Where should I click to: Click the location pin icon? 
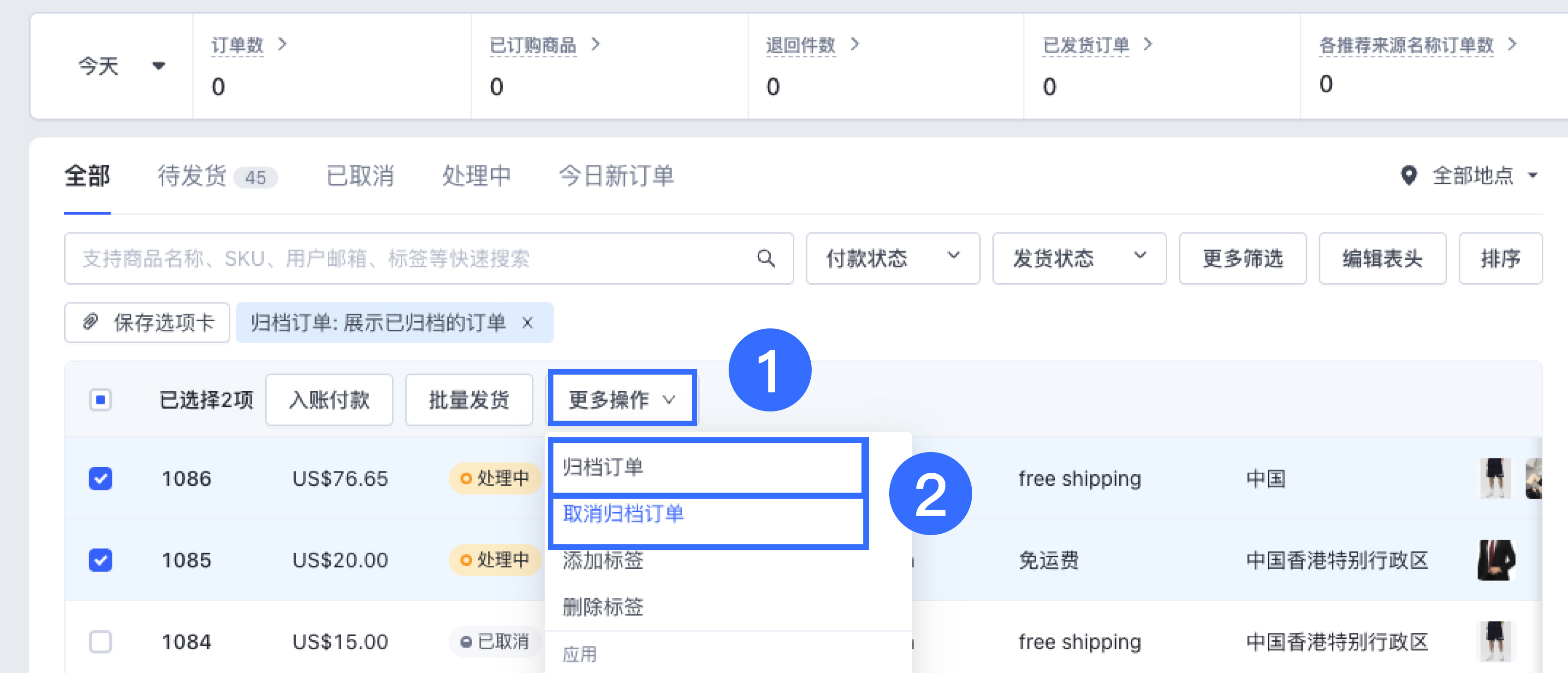(x=1408, y=175)
